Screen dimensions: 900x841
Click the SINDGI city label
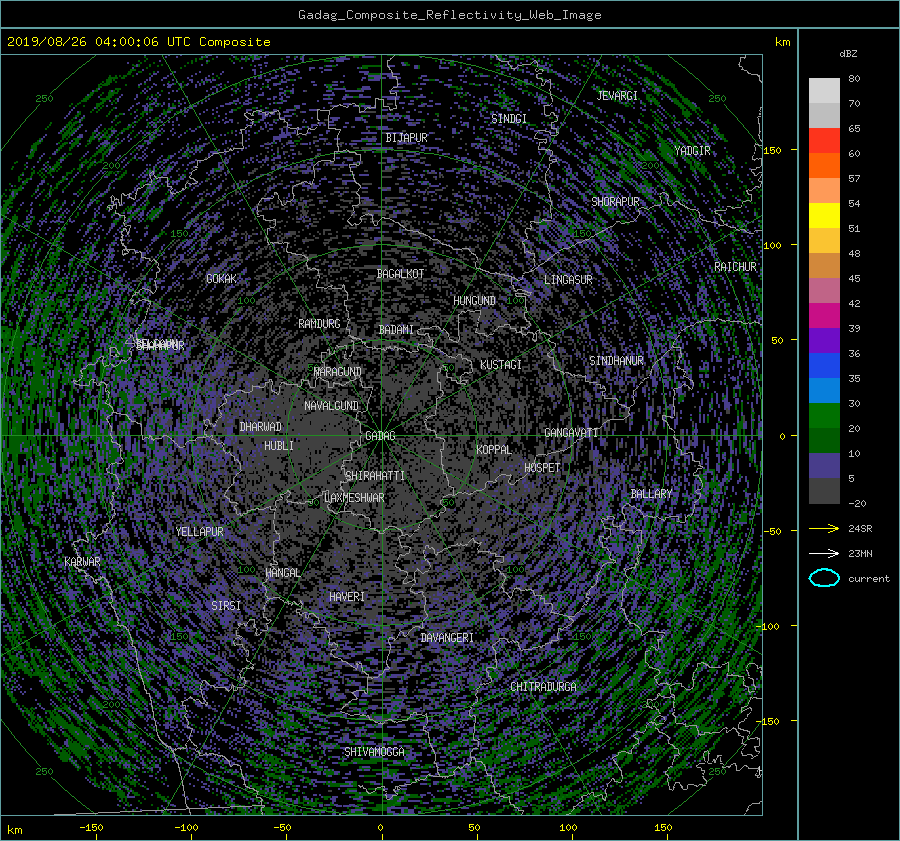click(x=509, y=119)
